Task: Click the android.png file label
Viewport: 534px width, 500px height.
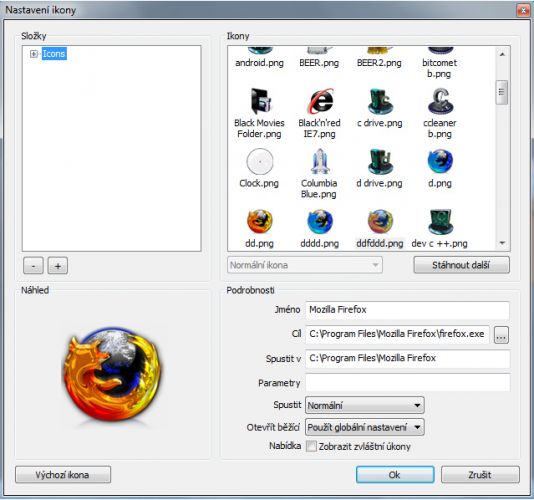Action: point(260,63)
